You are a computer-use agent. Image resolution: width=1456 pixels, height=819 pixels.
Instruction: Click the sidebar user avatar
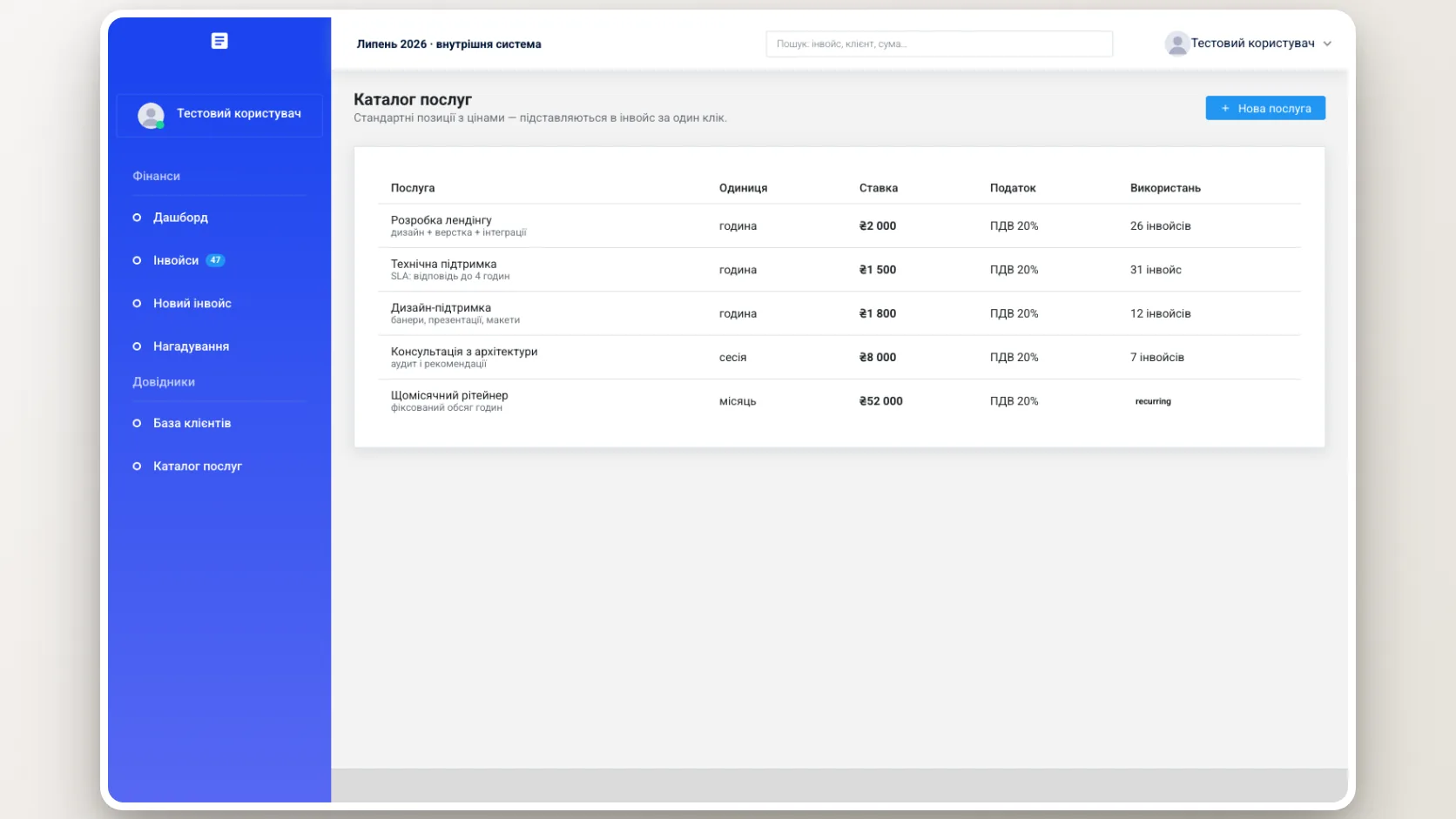pos(151,115)
